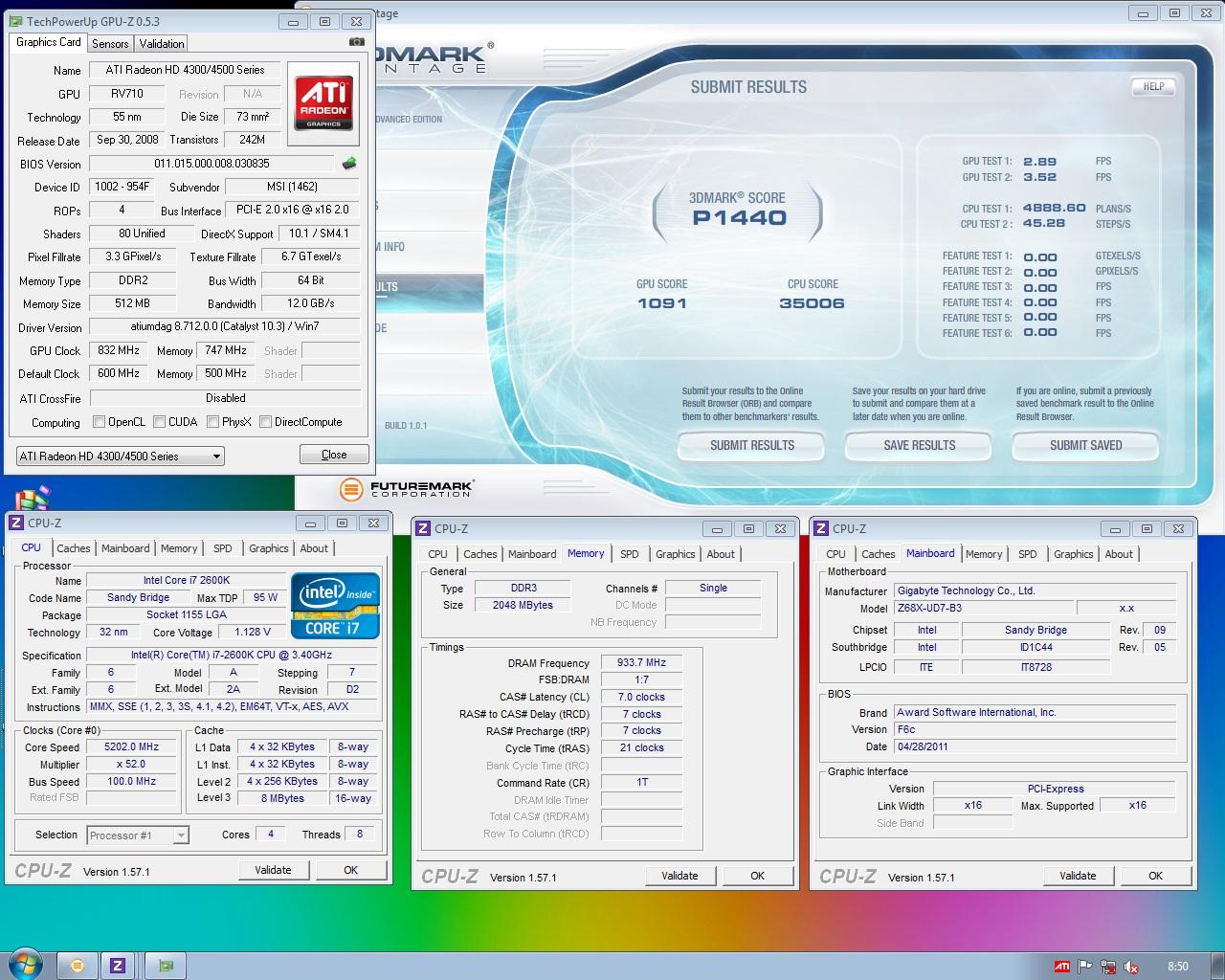1225x980 pixels.
Task: Click the orange 3DMark taskbar icon
Action: pyautogui.click(x=78, y=966)
